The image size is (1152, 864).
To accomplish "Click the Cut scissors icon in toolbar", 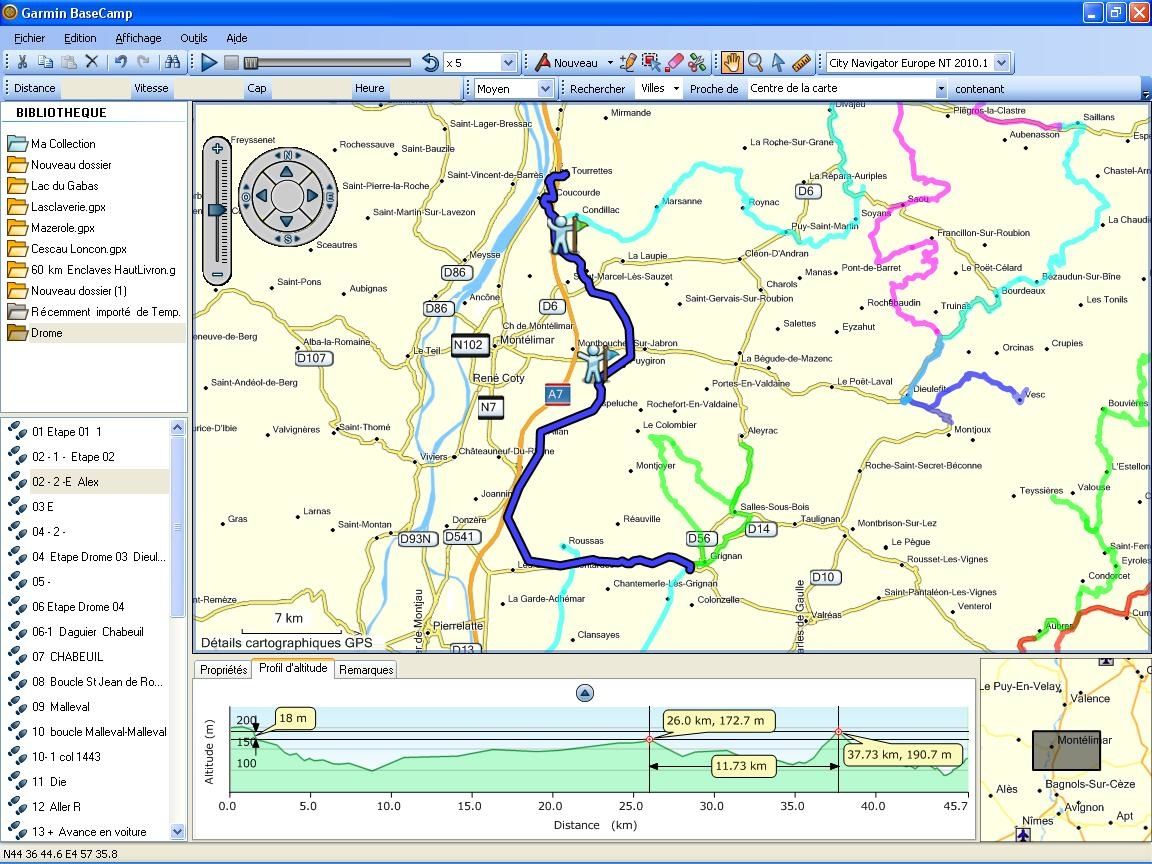I will click(x=23, y=62).
